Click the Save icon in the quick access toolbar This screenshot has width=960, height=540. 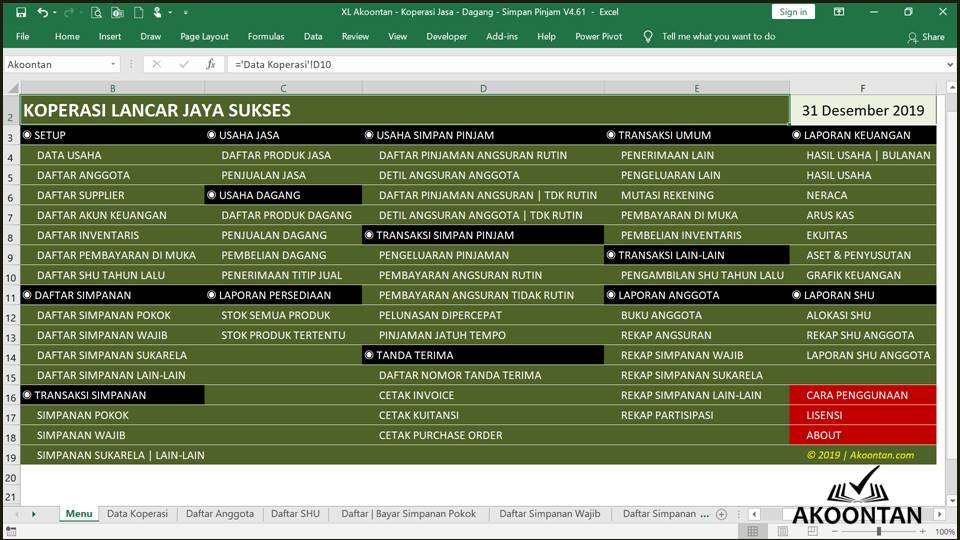pyautogui.click(x=21, y=12)
